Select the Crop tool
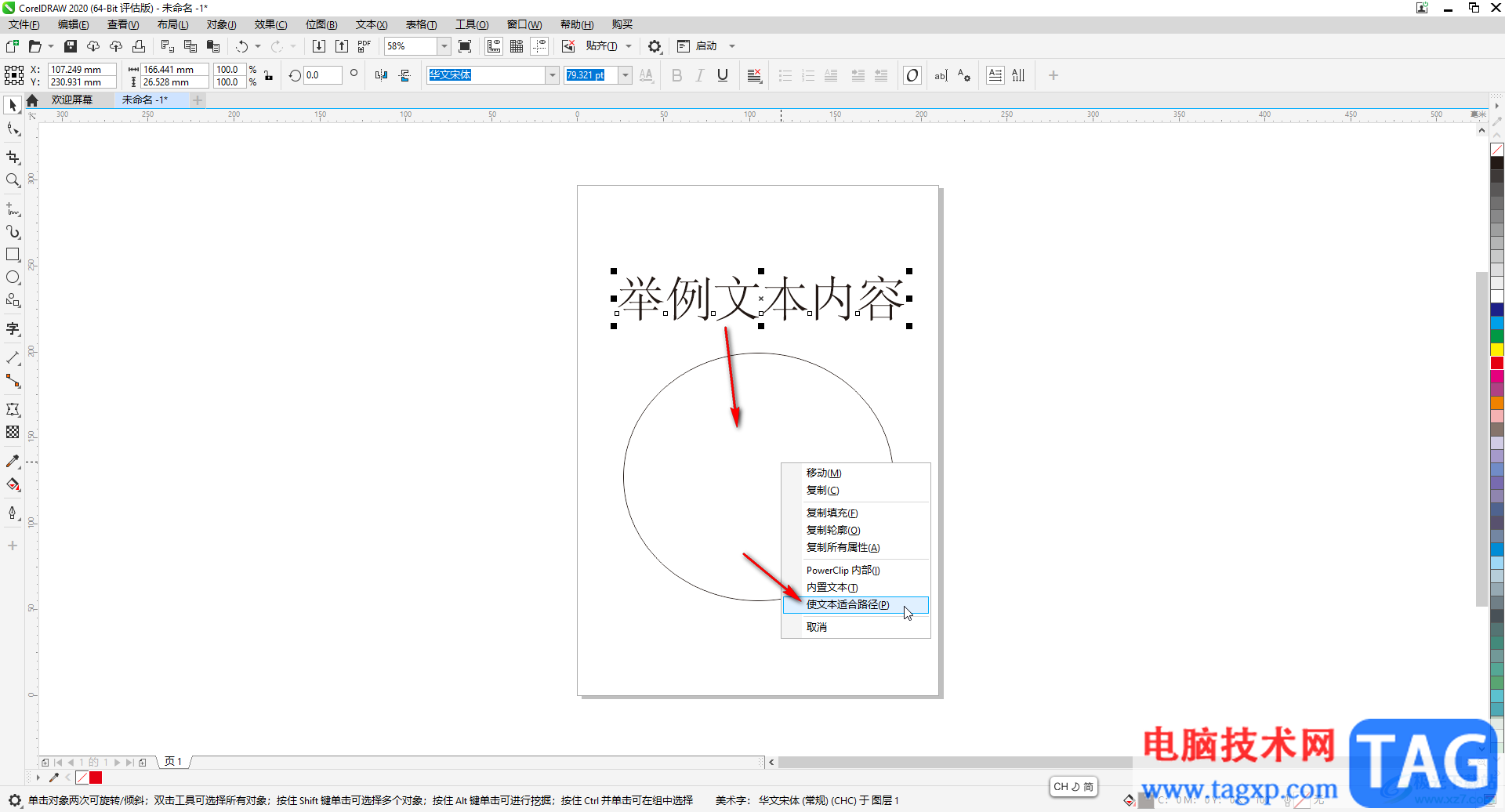The height and width of the screenshot is (812, 1505). click(13, 158)
